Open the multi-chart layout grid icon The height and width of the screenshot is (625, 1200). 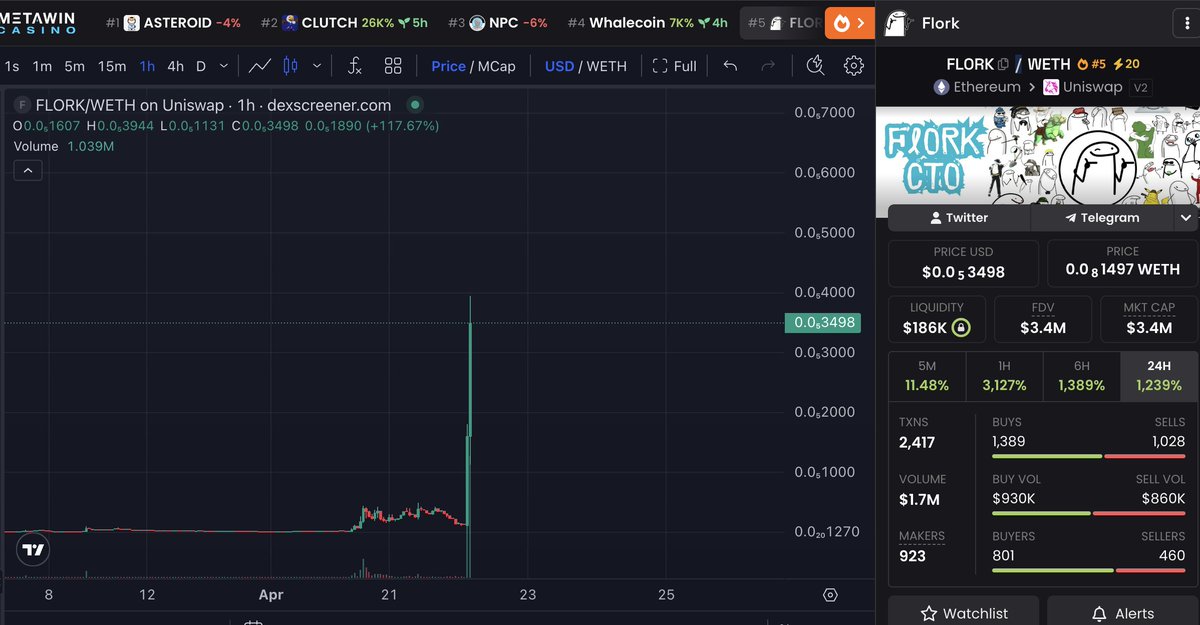click(x=393, y=66)
